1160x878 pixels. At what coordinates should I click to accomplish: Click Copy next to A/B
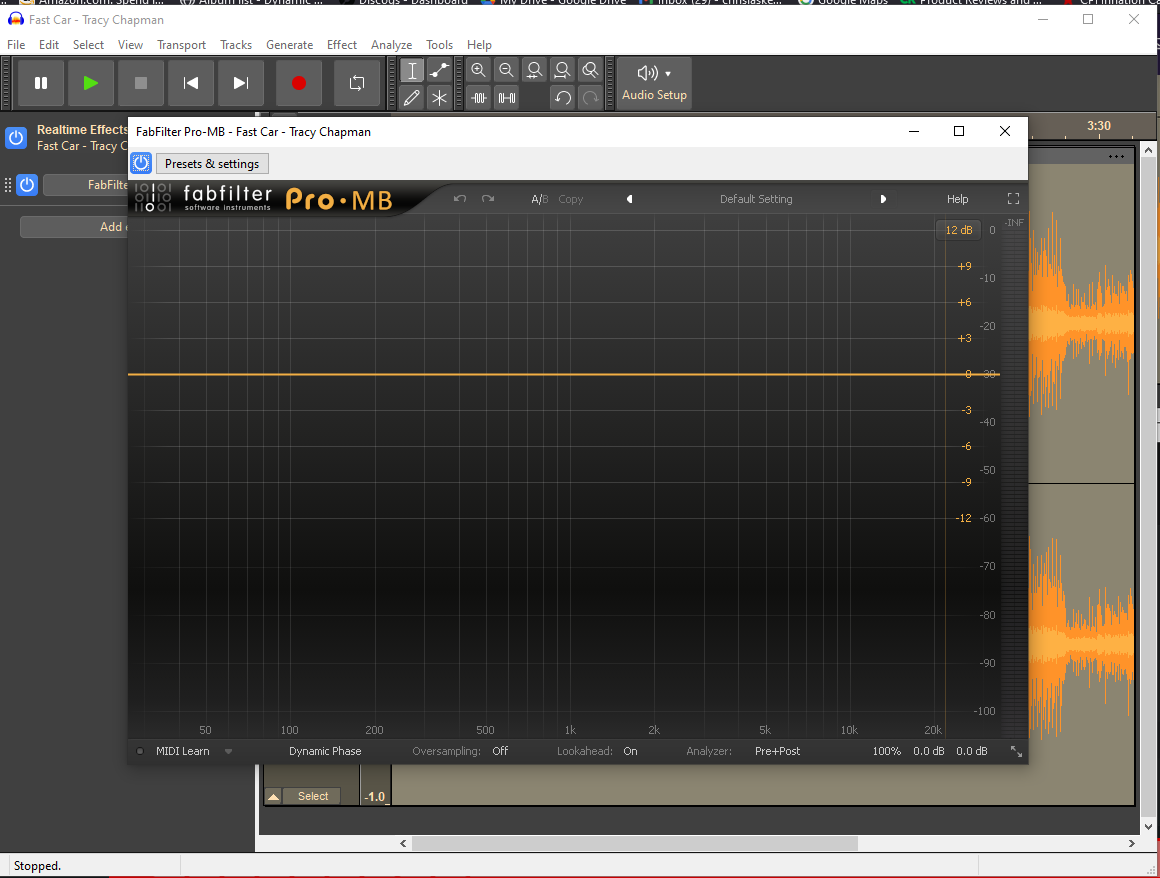click(x=570, y=199)
